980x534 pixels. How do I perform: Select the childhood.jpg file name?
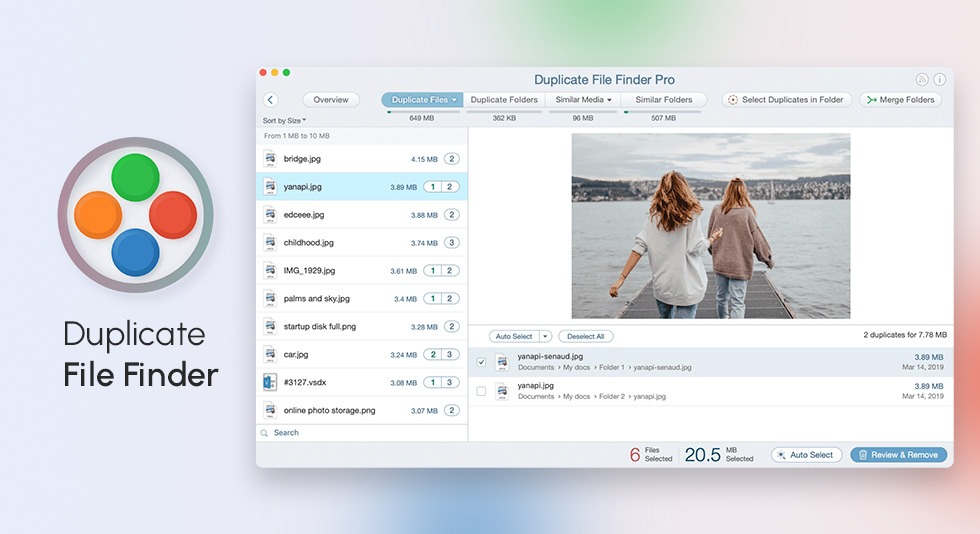pyautogui.click(x=309, y=243)
